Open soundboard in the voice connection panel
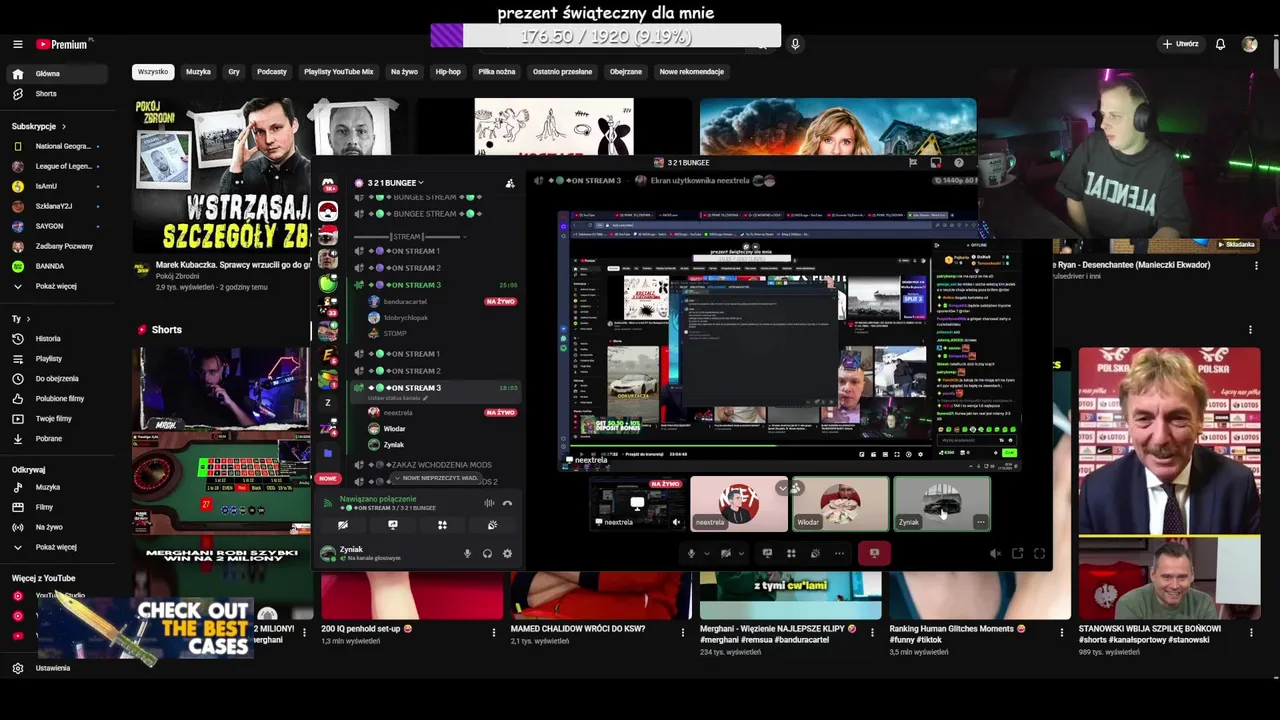The height and width of the screenshot is (720, 1280). 492,525
